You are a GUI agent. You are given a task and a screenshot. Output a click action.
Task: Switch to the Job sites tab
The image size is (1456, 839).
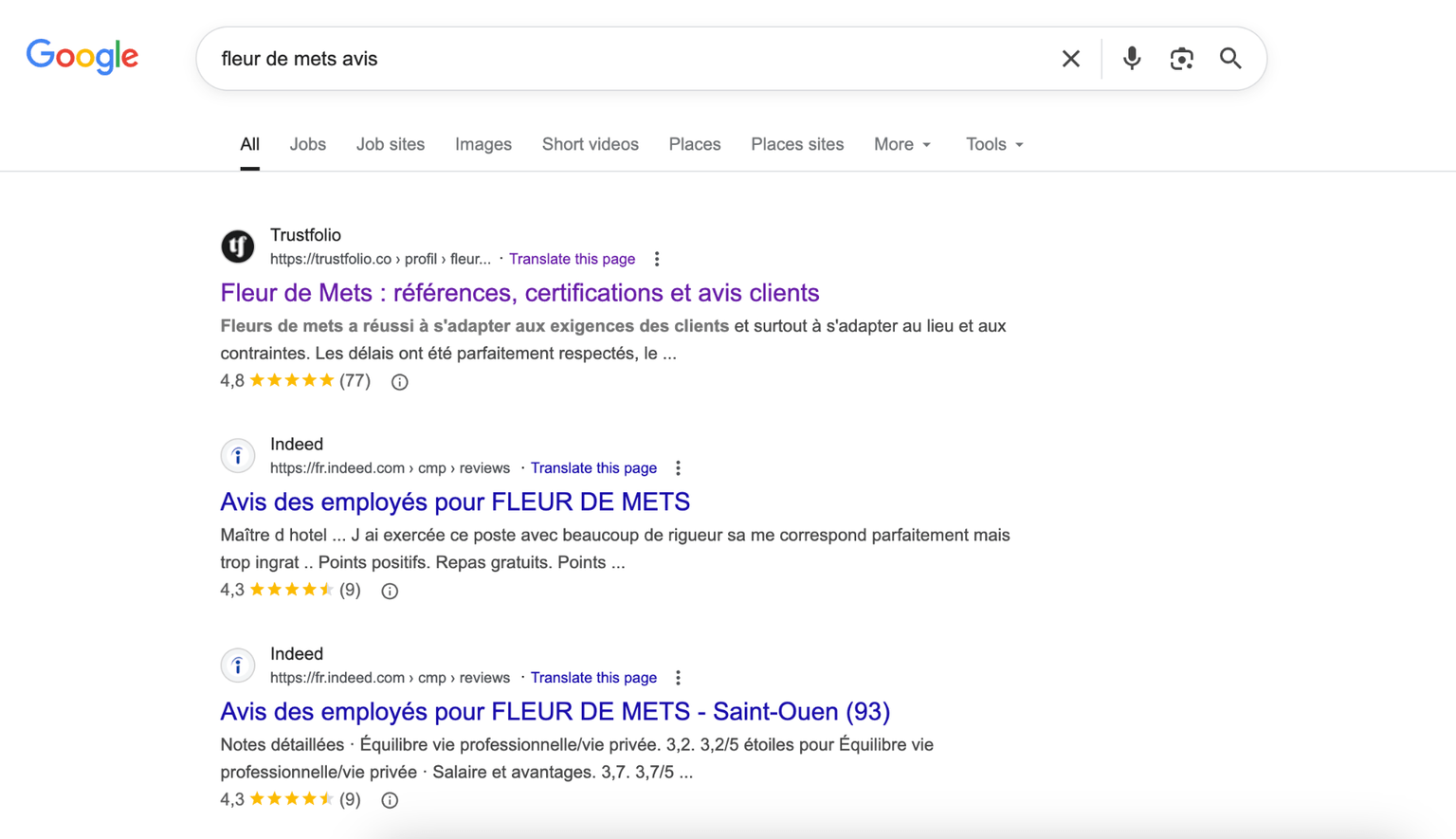pyautogui.click(x=391, y=144)
